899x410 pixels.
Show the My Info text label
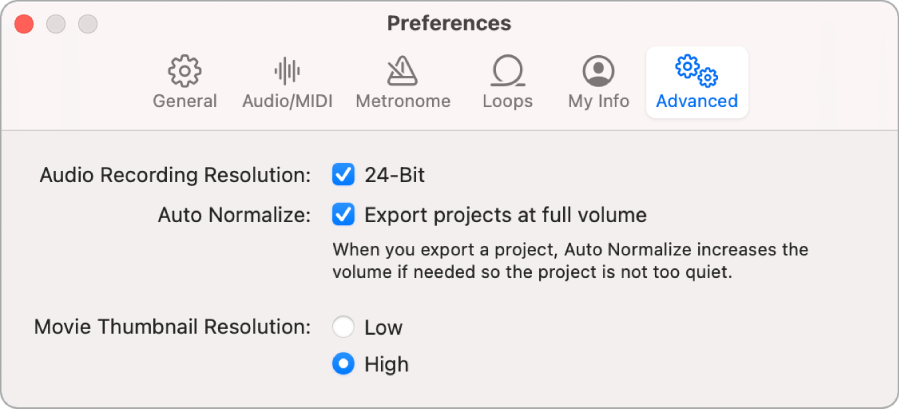(598, 101)
